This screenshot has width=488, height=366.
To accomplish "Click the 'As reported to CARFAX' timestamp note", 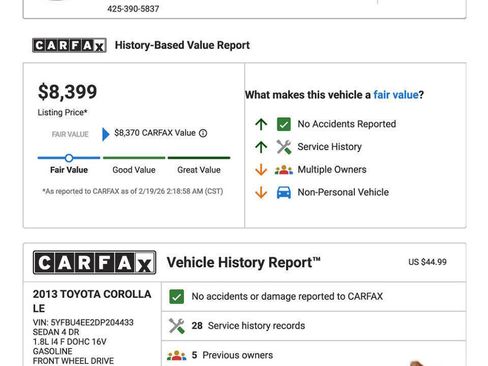I will [133, 192].
